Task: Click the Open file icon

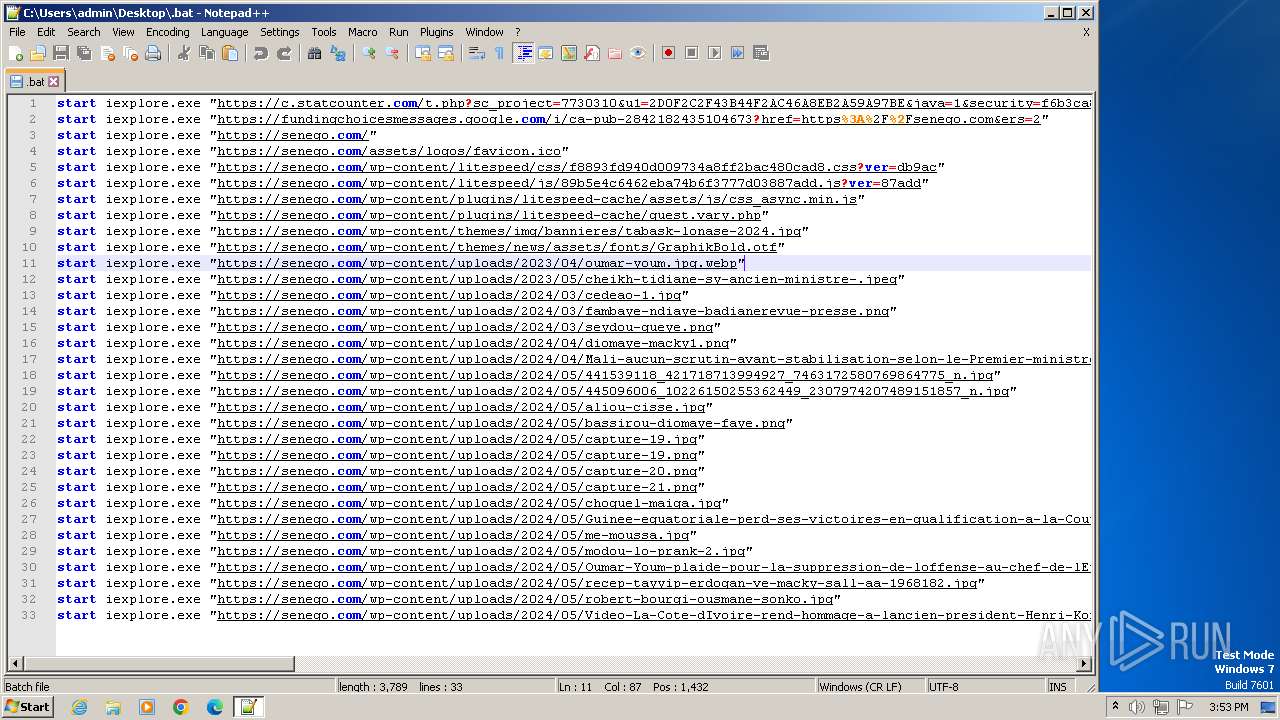Action: click(x=38, y=53)
